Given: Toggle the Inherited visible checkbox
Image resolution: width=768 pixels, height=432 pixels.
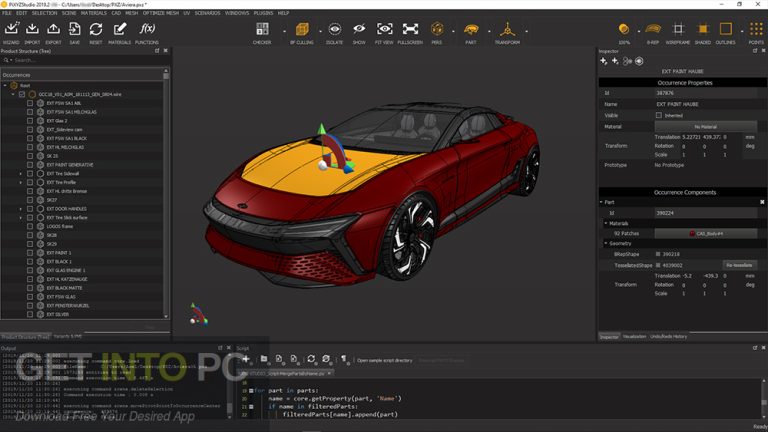Looking at the screenshot, I should pos(658,115).
